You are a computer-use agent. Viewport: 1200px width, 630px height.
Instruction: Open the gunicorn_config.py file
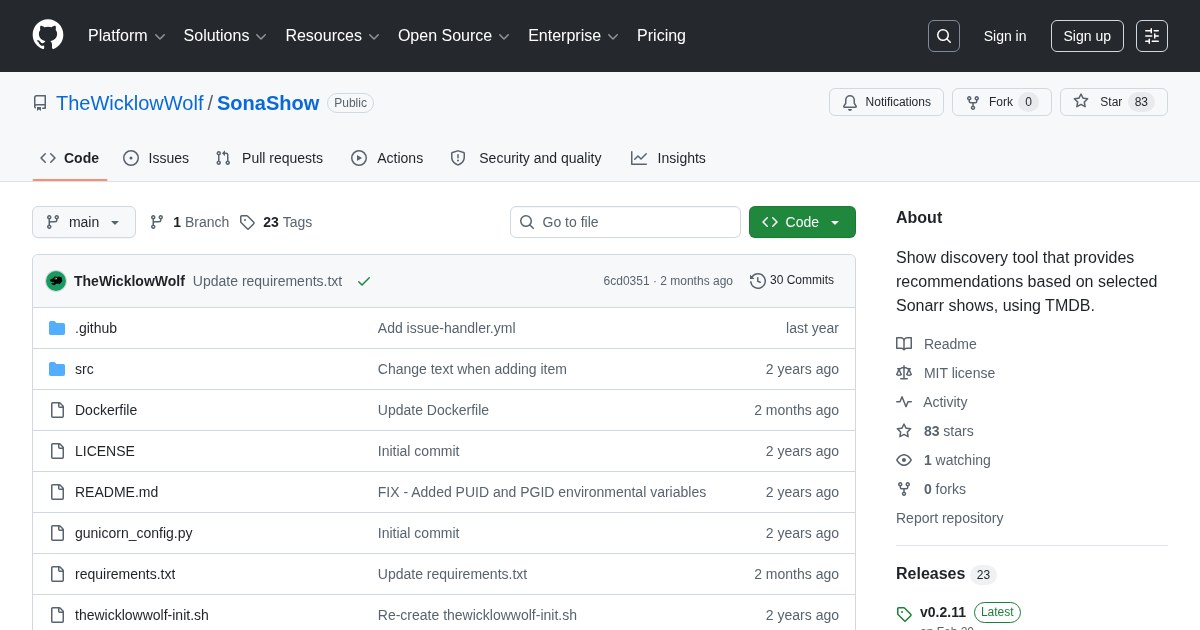pyautogui.click(x=134, y=533)
